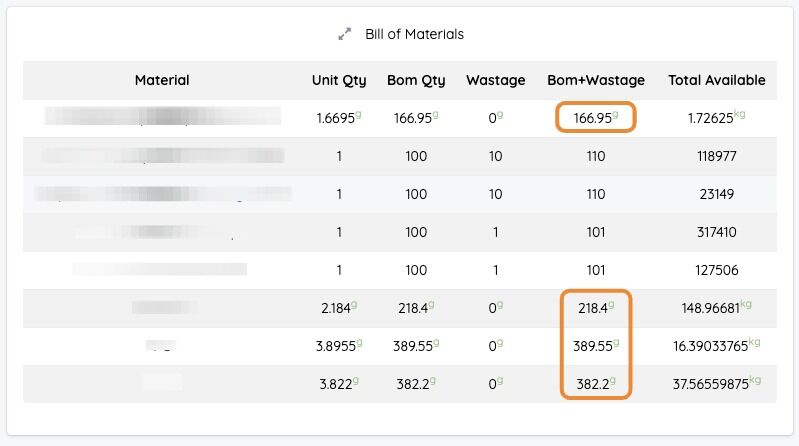Click the 3.8955g Unit Qty cell
This screenshot has height=446, width=799.
tap(338, 346)
